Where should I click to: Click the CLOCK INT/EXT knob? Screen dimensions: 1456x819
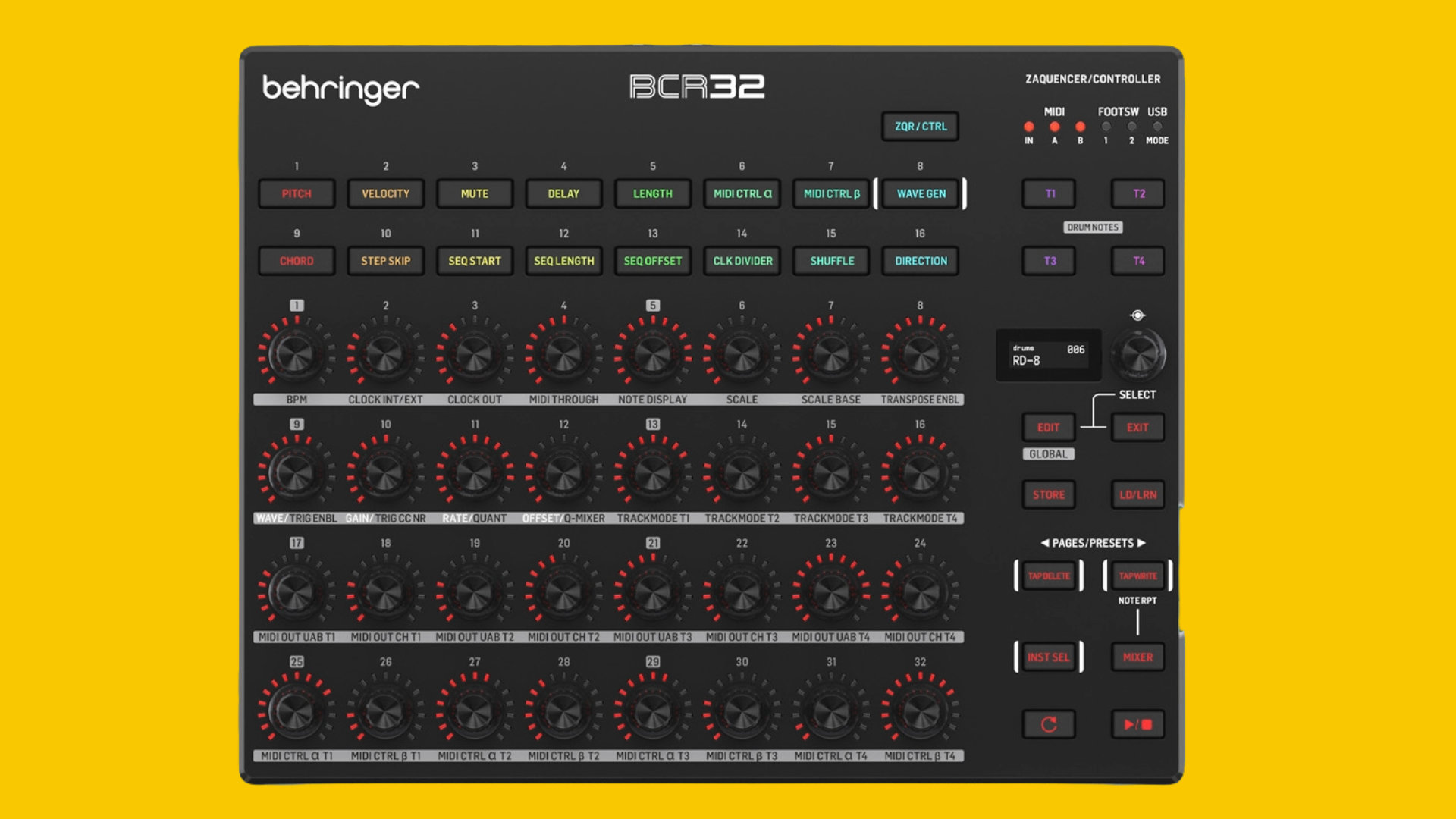pyautogui.click(x=385, y=354)
